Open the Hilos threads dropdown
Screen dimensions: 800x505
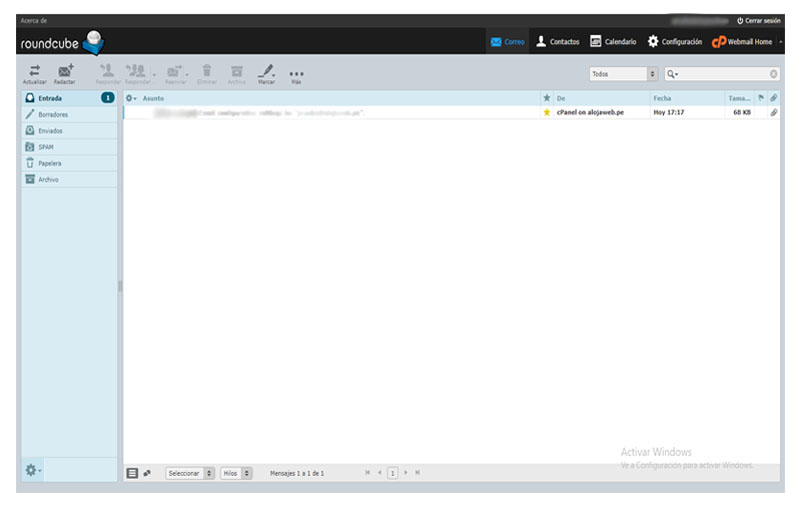tap(236, 473)
